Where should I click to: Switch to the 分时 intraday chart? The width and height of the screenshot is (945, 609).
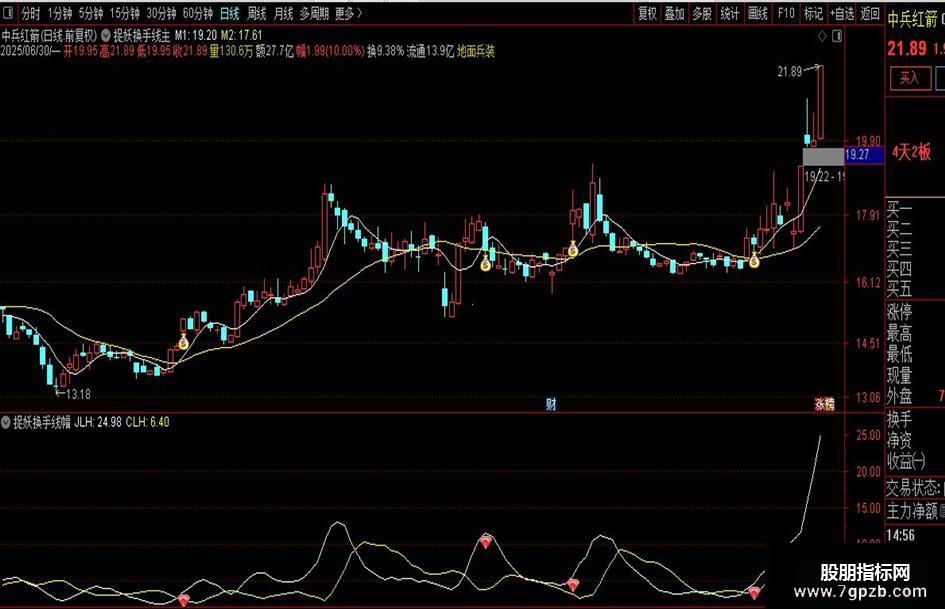click(x=30, y=13)
